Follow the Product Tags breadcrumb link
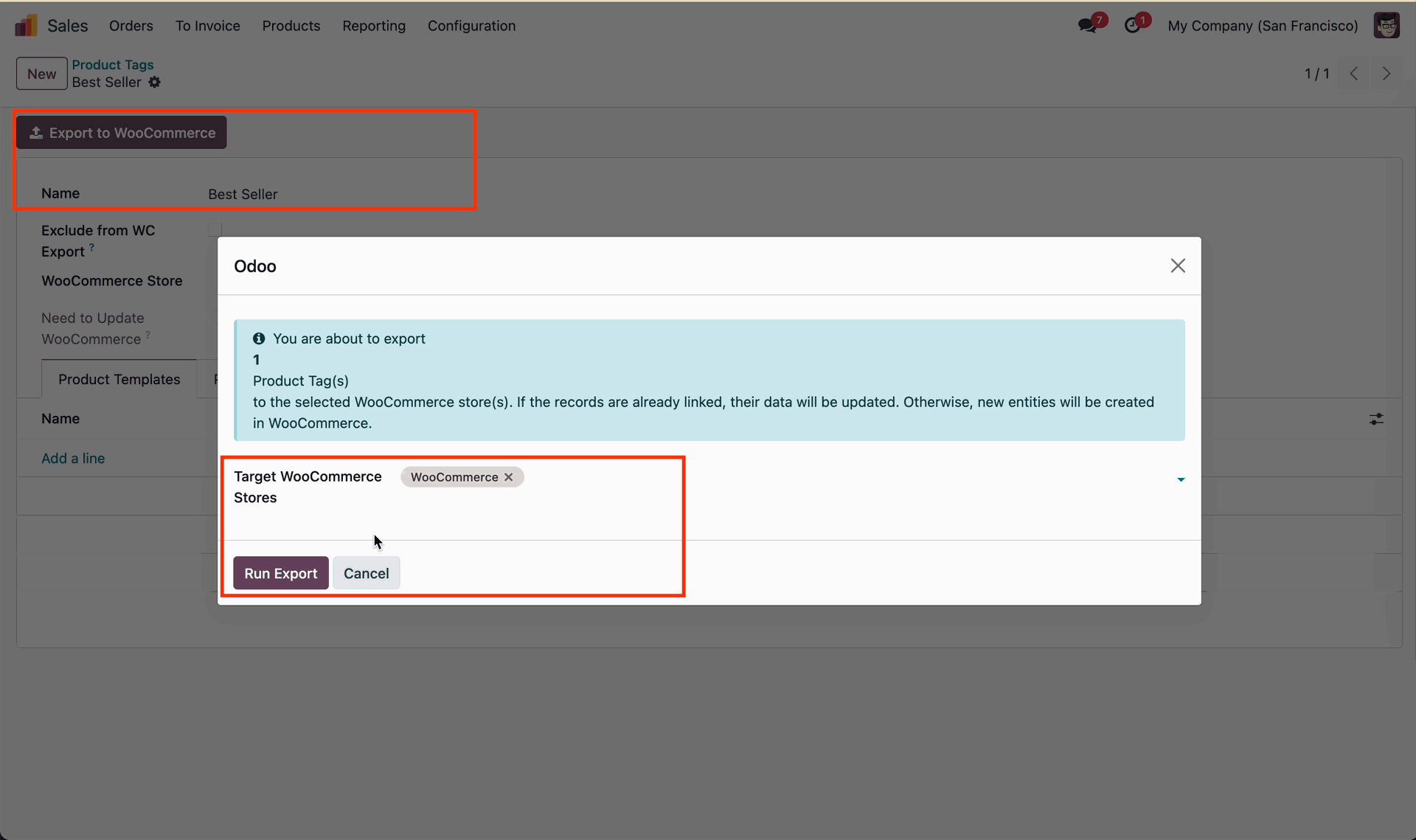1416x840 pixels. 113,65
